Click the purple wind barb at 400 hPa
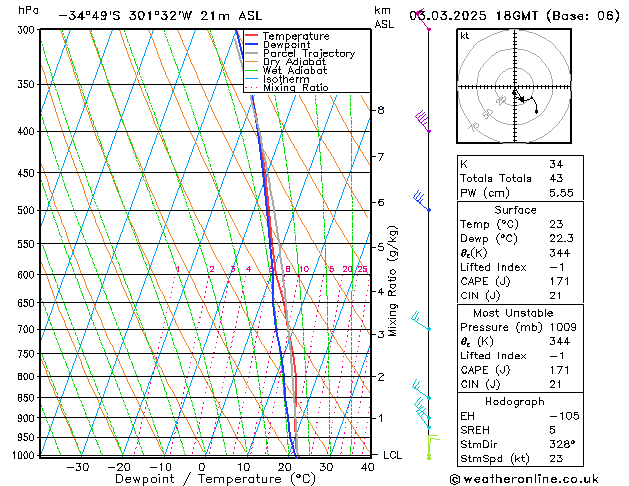Screen dimensions: 629x486 (x=422, y=122)
